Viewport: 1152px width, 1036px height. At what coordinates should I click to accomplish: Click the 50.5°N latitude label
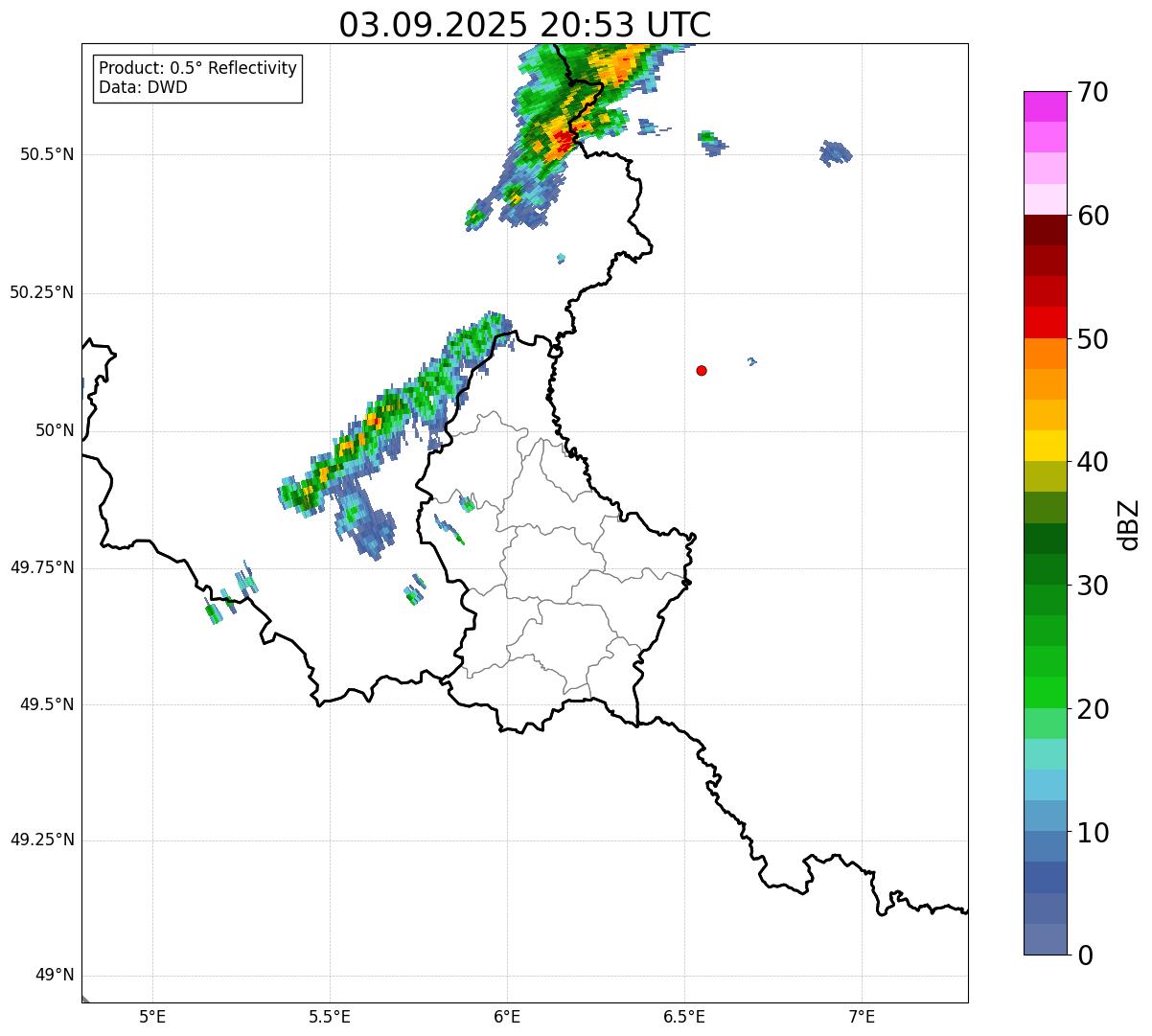pyautogui.click(x=47, y=154)
